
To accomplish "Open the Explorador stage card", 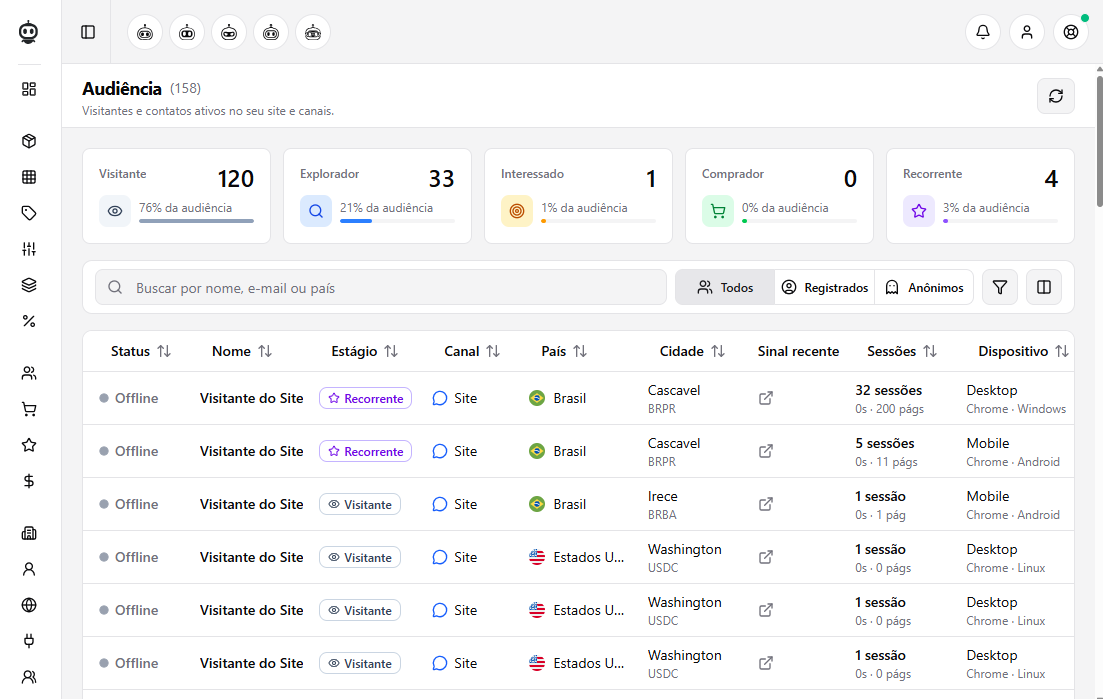I will [x=377, y=196].
